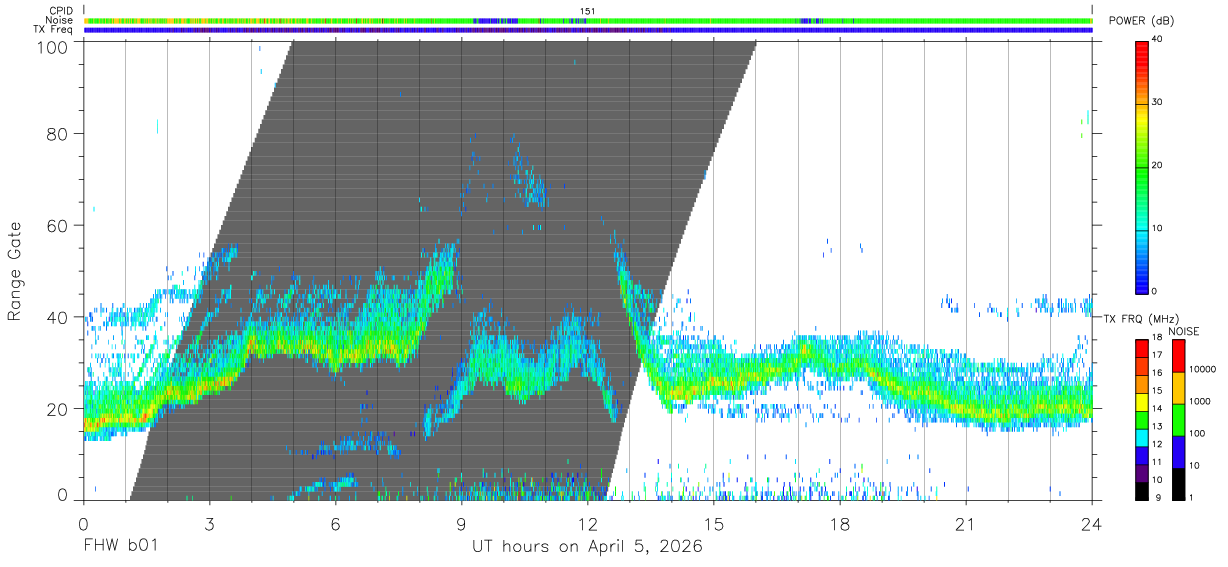Click the blue TX Freq strip above the plot
Screen dimensions: 1228x567
tap(587, 30)
